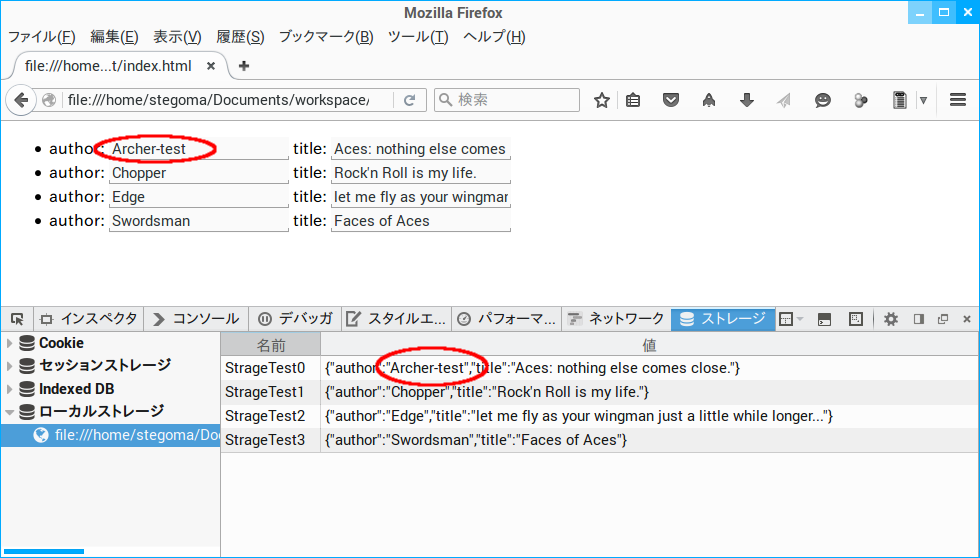Click the storage tree horizontal scrollbar
The height and width of the screenshot is (558, 980).
pos(44,551)
